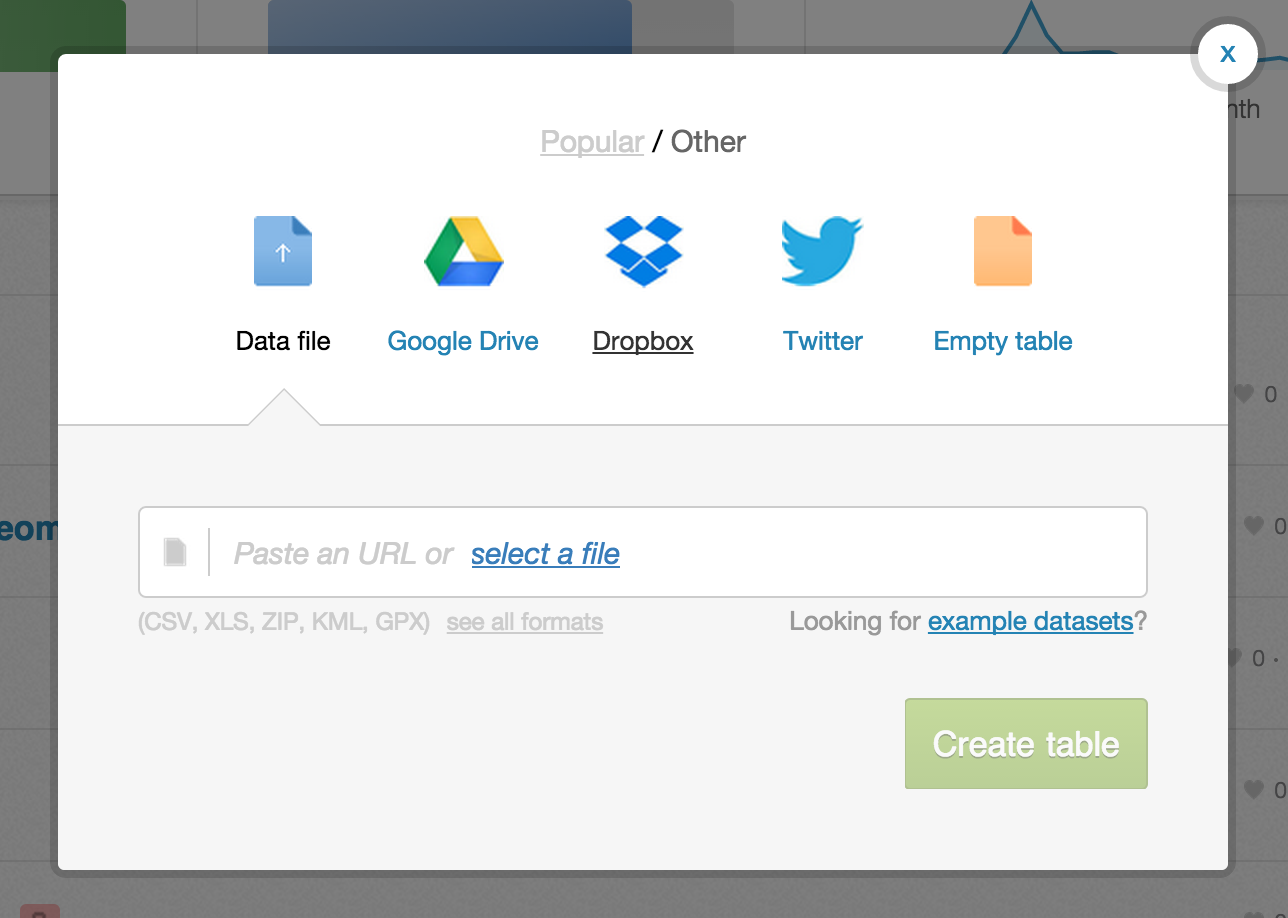Click the Data file label

(283, 341)
